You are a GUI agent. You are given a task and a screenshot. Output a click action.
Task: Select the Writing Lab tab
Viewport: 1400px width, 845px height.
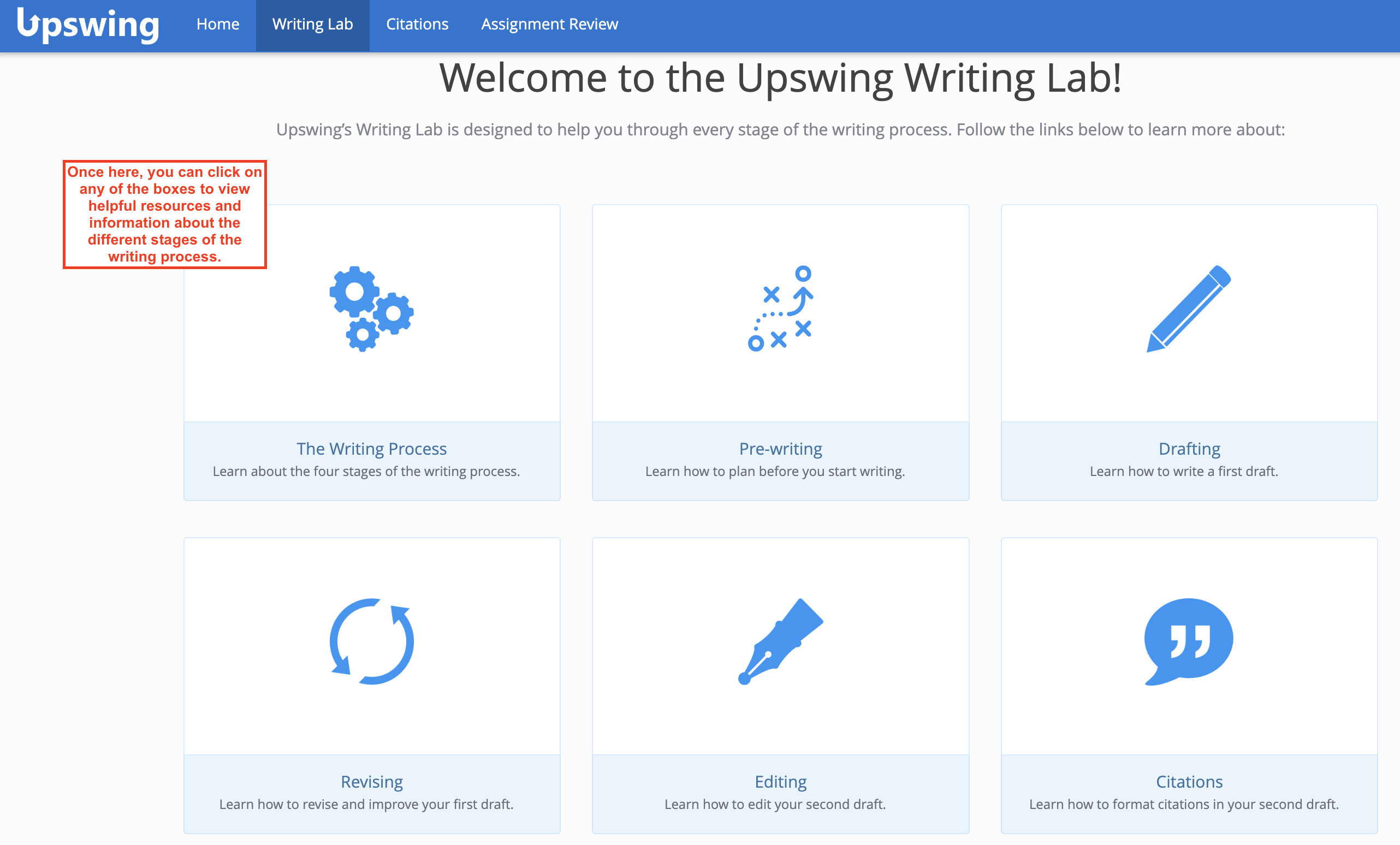click(x=312, y=25)
